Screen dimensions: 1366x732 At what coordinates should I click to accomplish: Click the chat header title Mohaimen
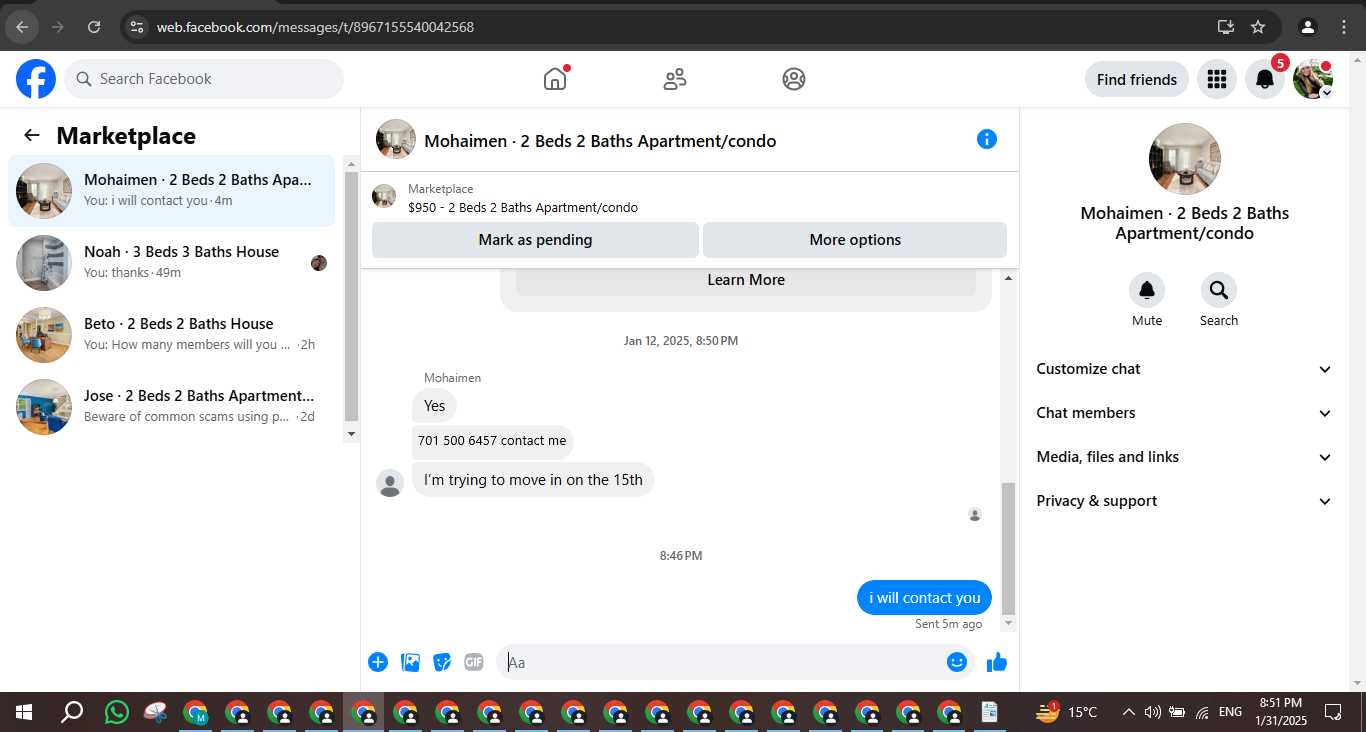coord(600,141)
